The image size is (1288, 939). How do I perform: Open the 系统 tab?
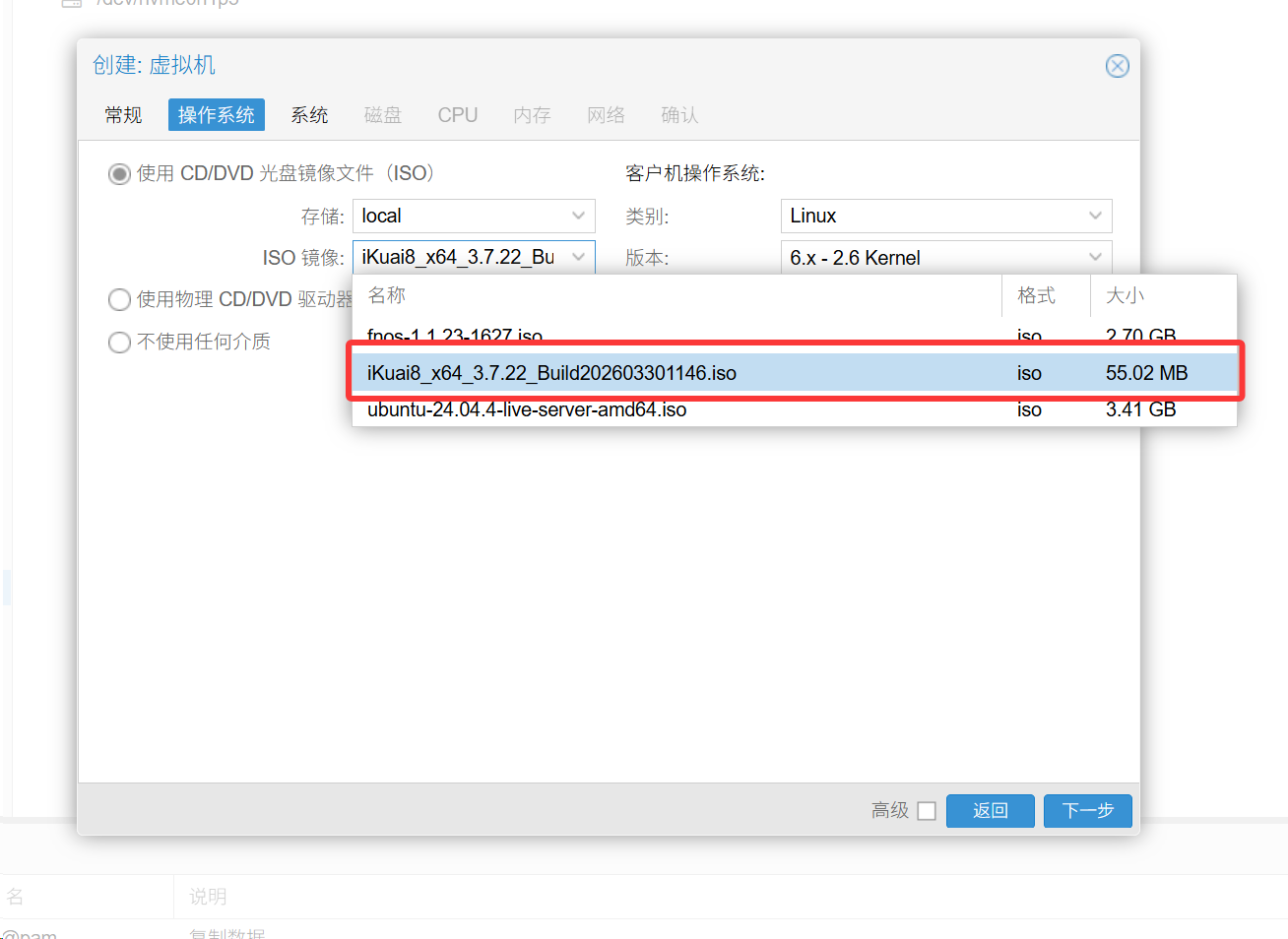[x=309, y=115]
